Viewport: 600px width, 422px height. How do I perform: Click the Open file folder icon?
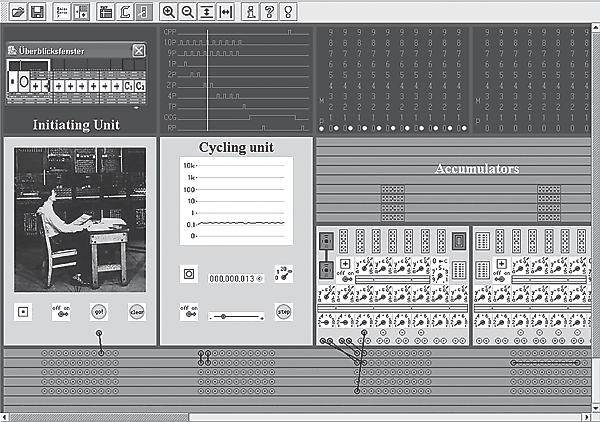tap(17, 12)
